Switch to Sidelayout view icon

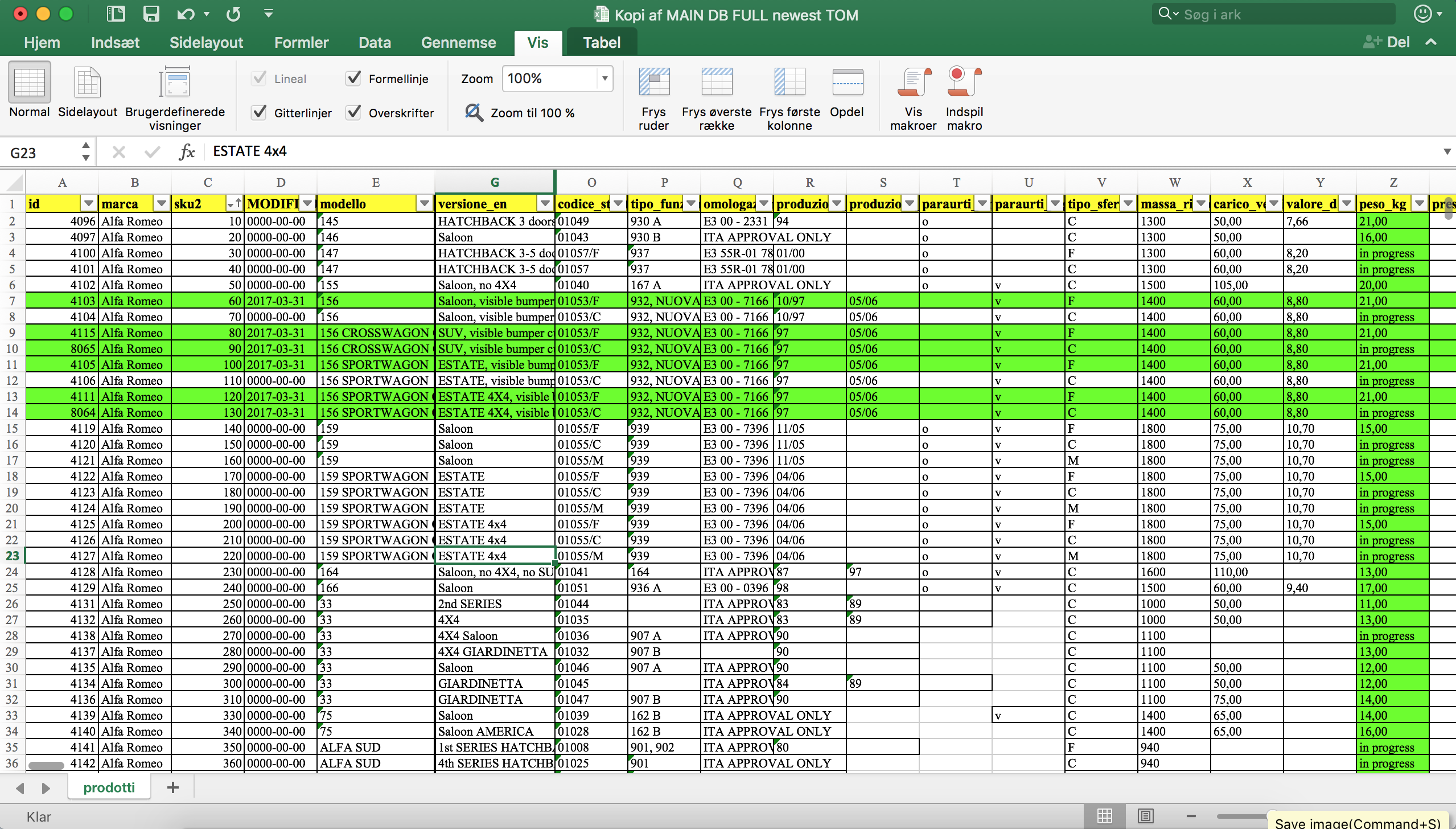(87, 82)
